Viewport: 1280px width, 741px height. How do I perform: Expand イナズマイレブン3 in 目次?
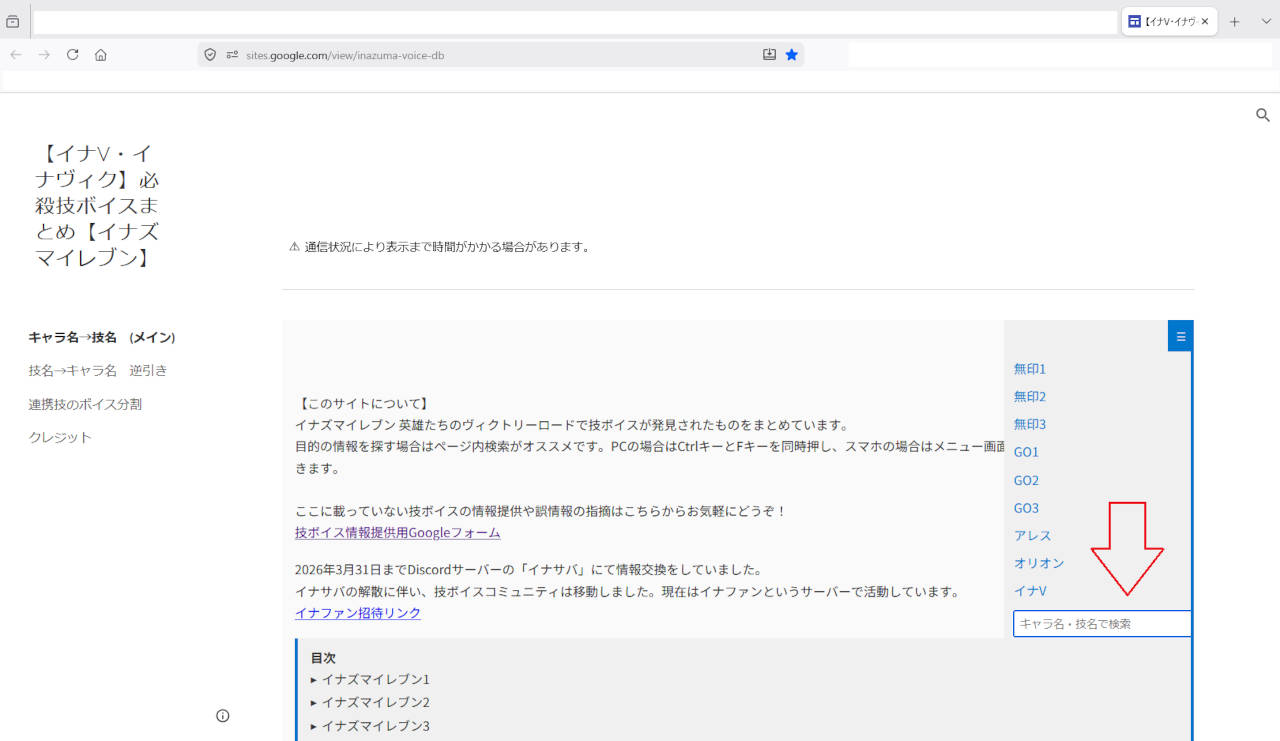pos(370,726)
